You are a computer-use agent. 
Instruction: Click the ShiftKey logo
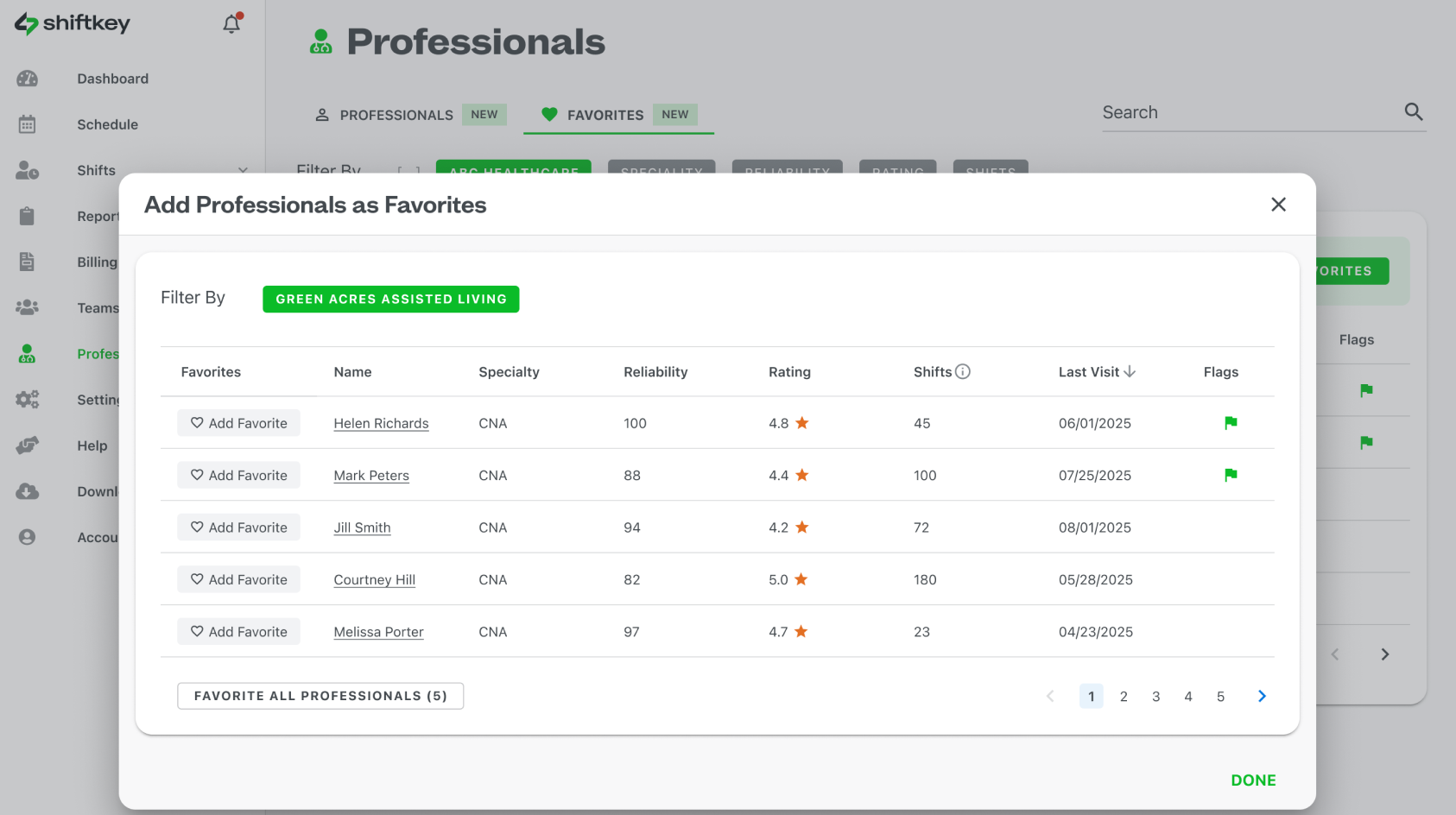coord(72,23)
